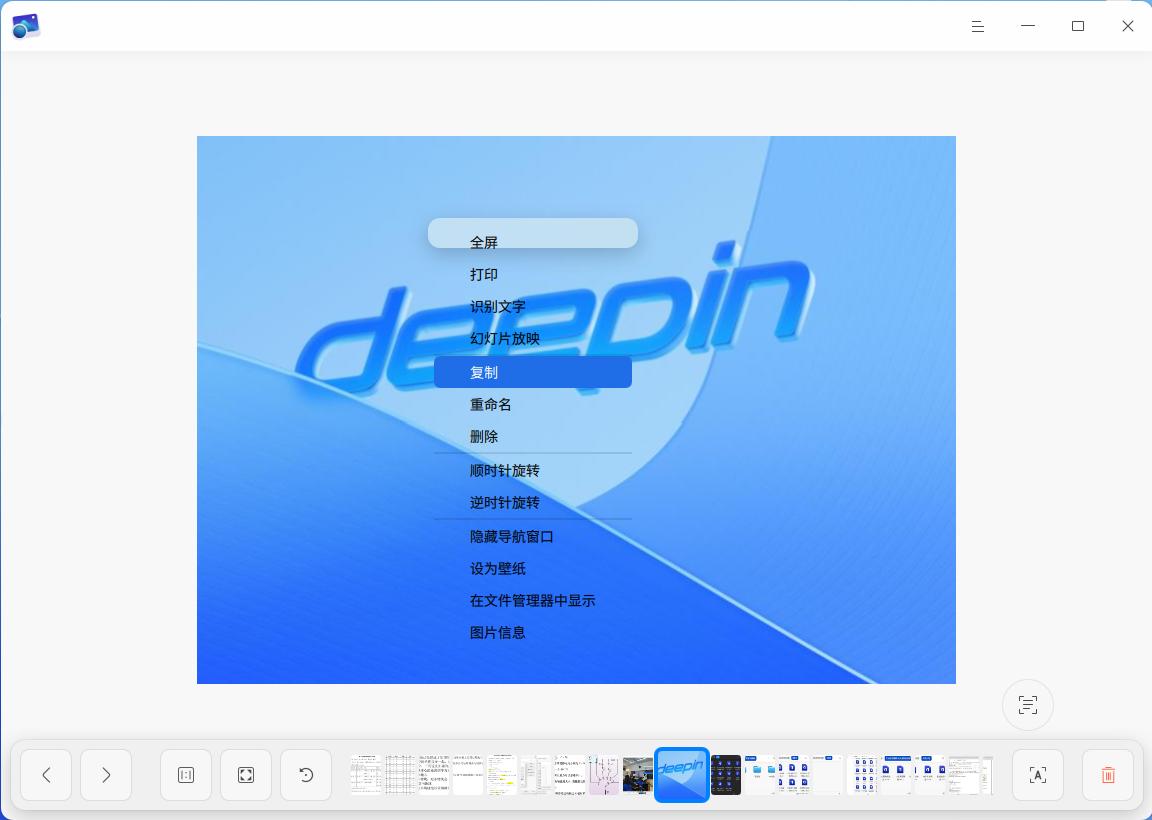Click floating extract-text button over image
This screenshot has width=1152, height=820.
pos(1028,705)
